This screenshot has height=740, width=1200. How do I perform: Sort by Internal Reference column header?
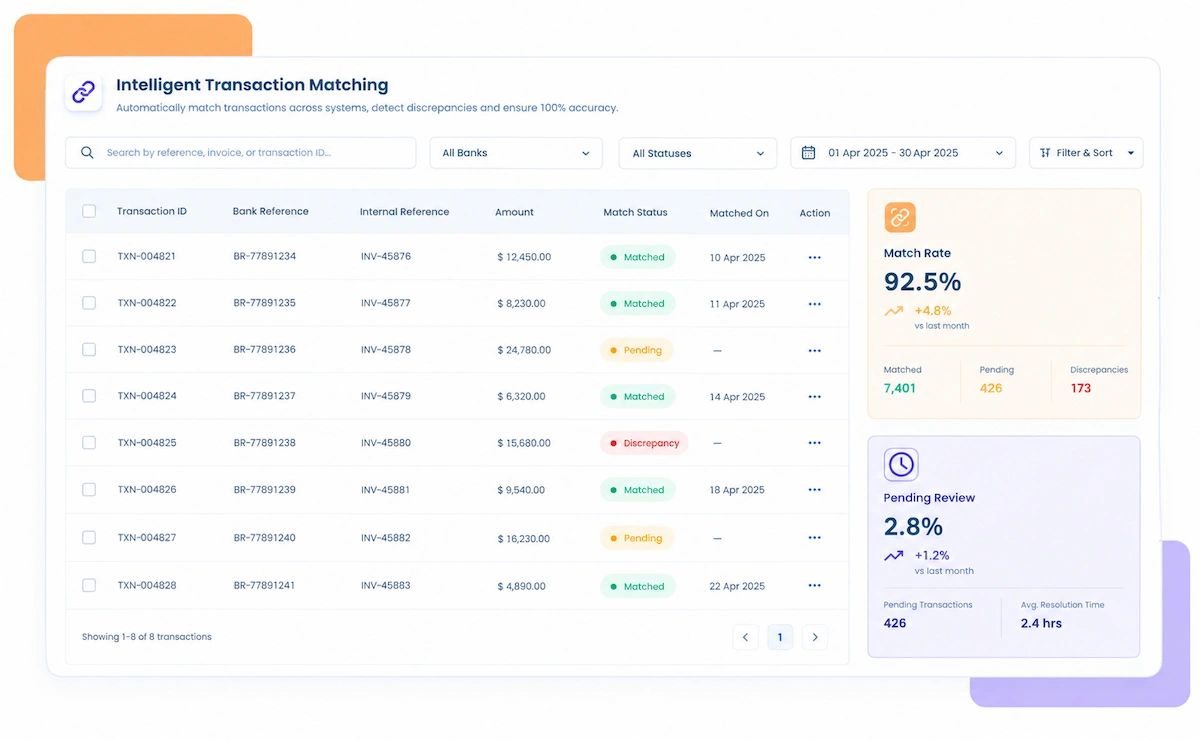404,212
